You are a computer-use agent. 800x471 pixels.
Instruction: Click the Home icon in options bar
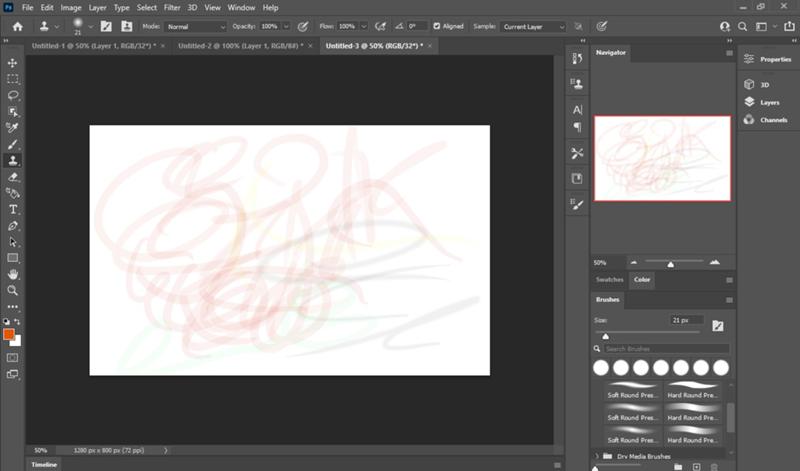tap(18, 27)
